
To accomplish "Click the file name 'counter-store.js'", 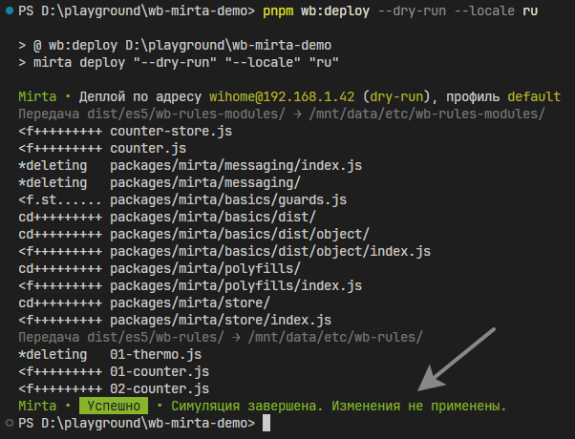I will [171, 131].
